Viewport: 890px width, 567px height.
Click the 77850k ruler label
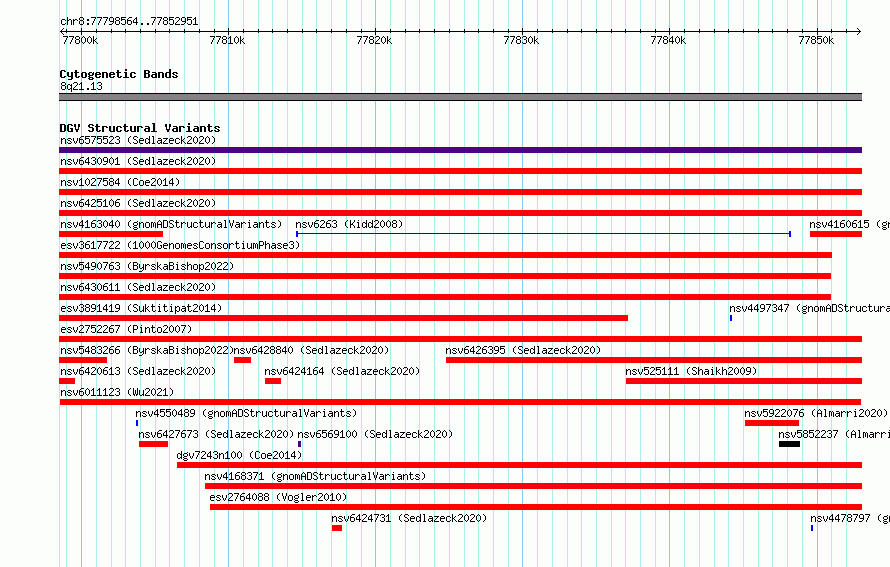pos(816,40)
